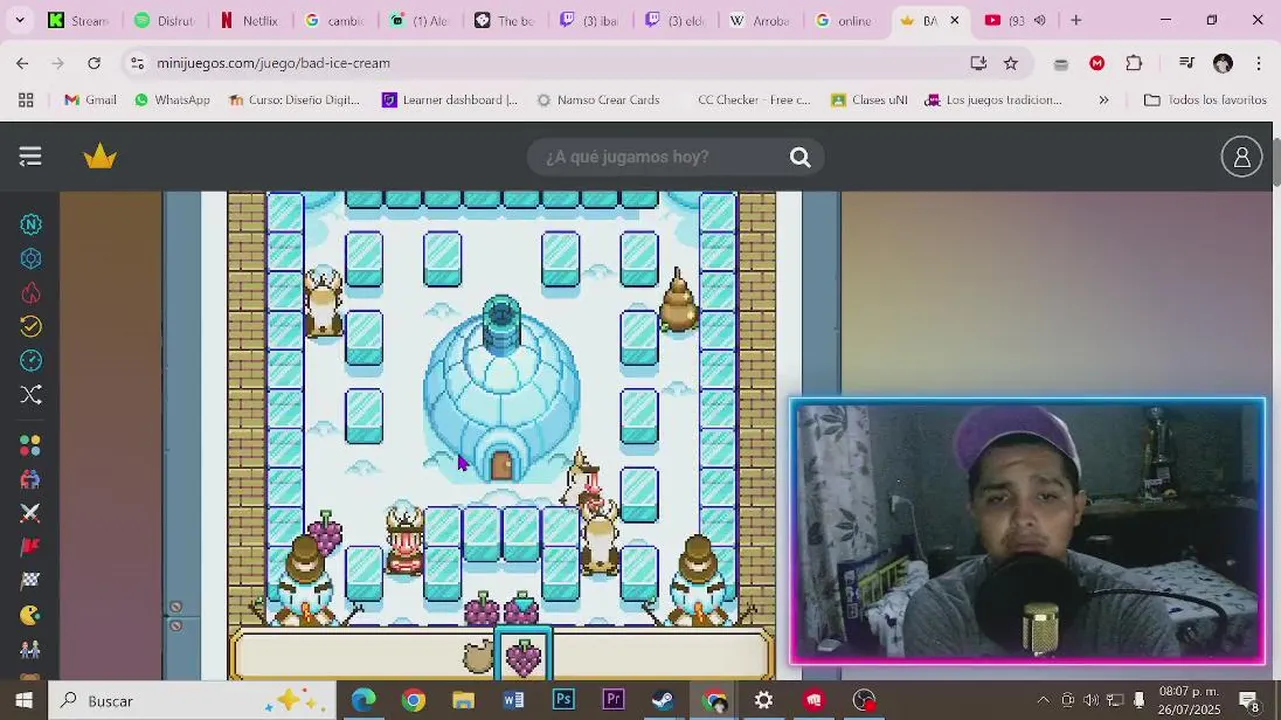Click the igloo door in the game

pos(502,465)
